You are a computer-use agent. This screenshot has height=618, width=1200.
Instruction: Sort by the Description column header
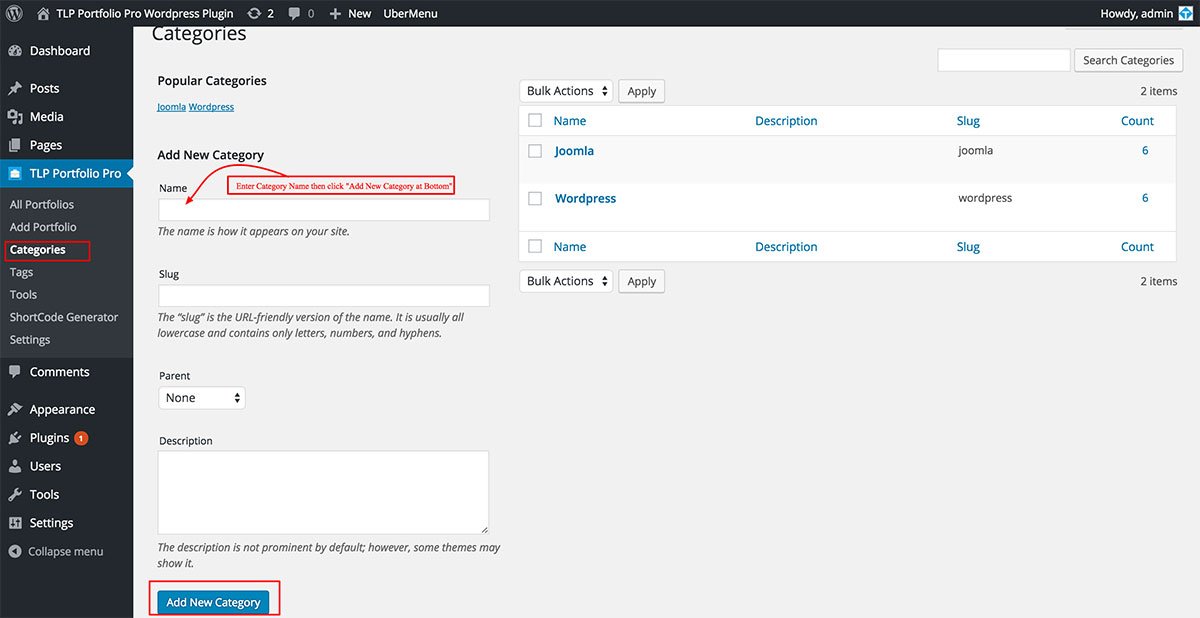(786, 121)
